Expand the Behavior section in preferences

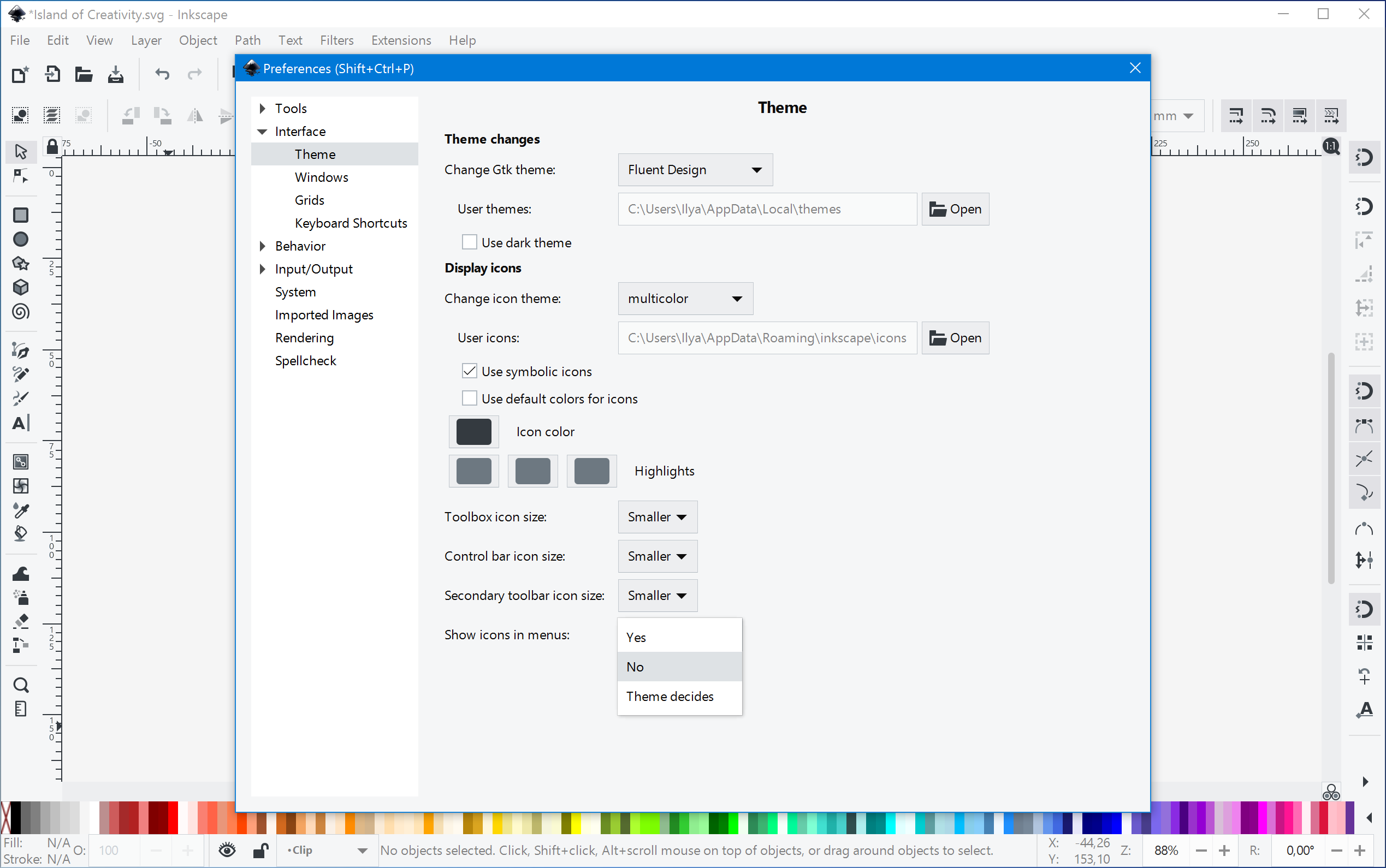[x=263, y=246]
